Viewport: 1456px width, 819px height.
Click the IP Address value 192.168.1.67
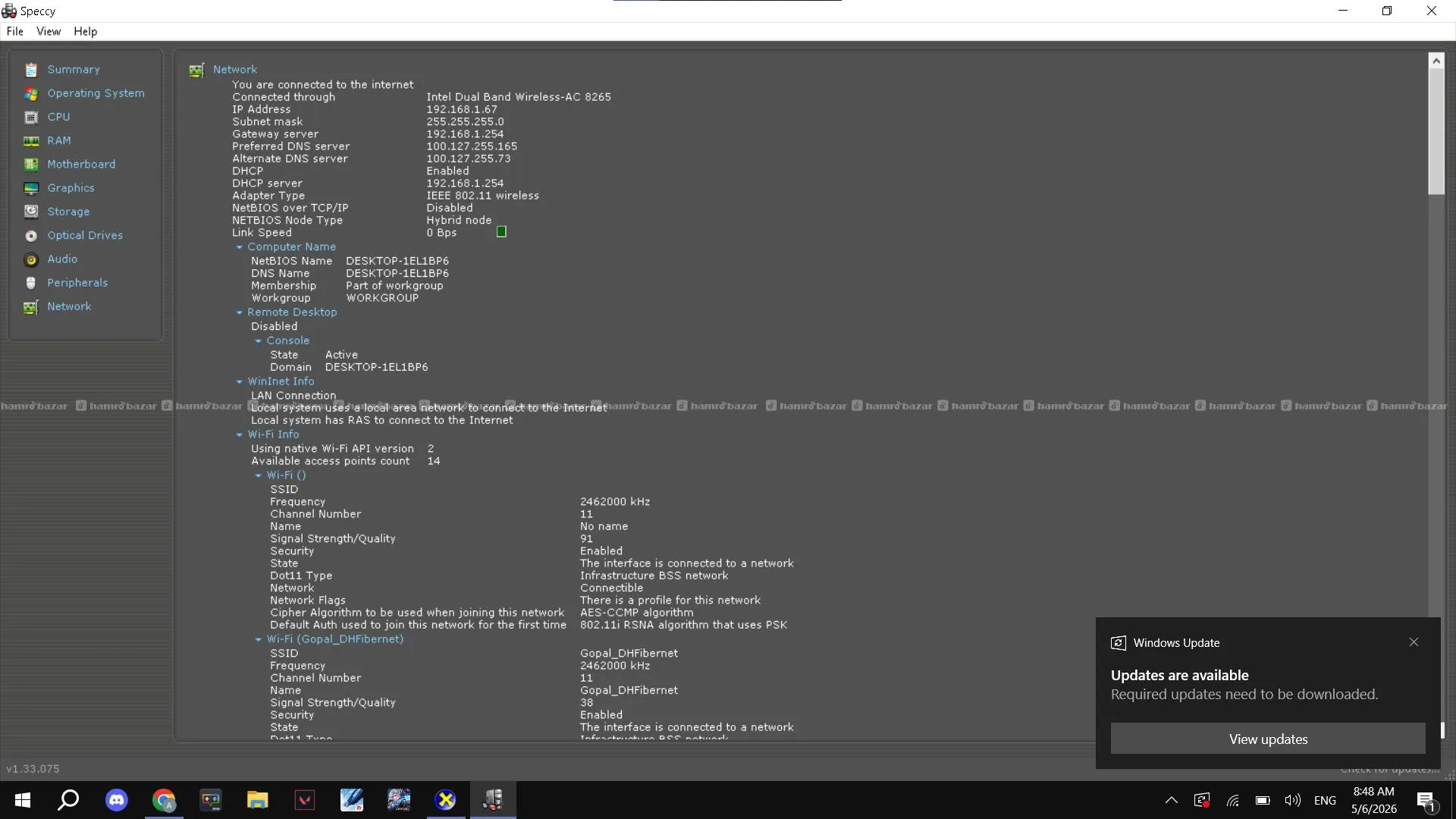462,110
